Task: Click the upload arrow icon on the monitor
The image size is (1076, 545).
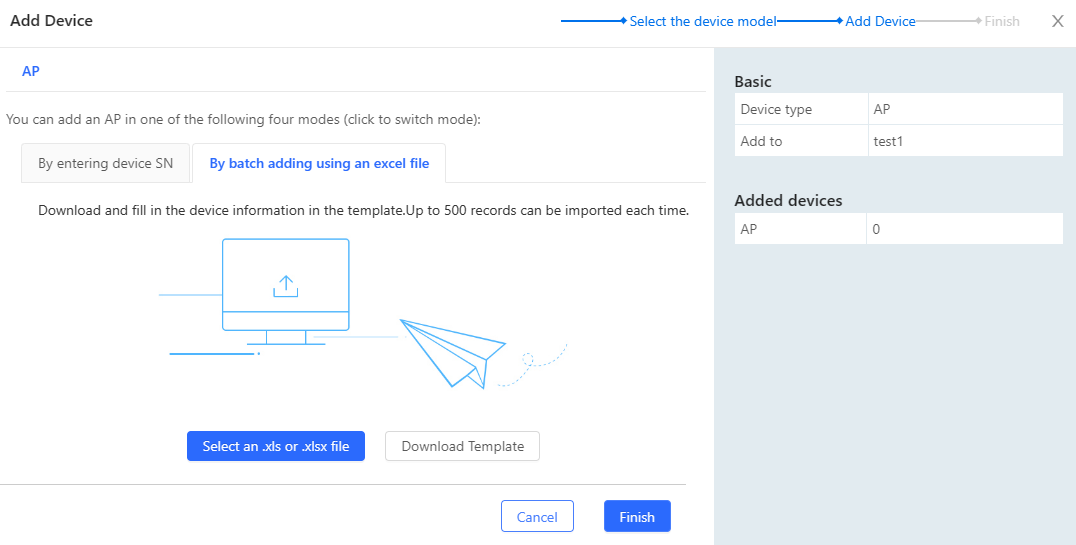Action: click(x=286, y=286)
